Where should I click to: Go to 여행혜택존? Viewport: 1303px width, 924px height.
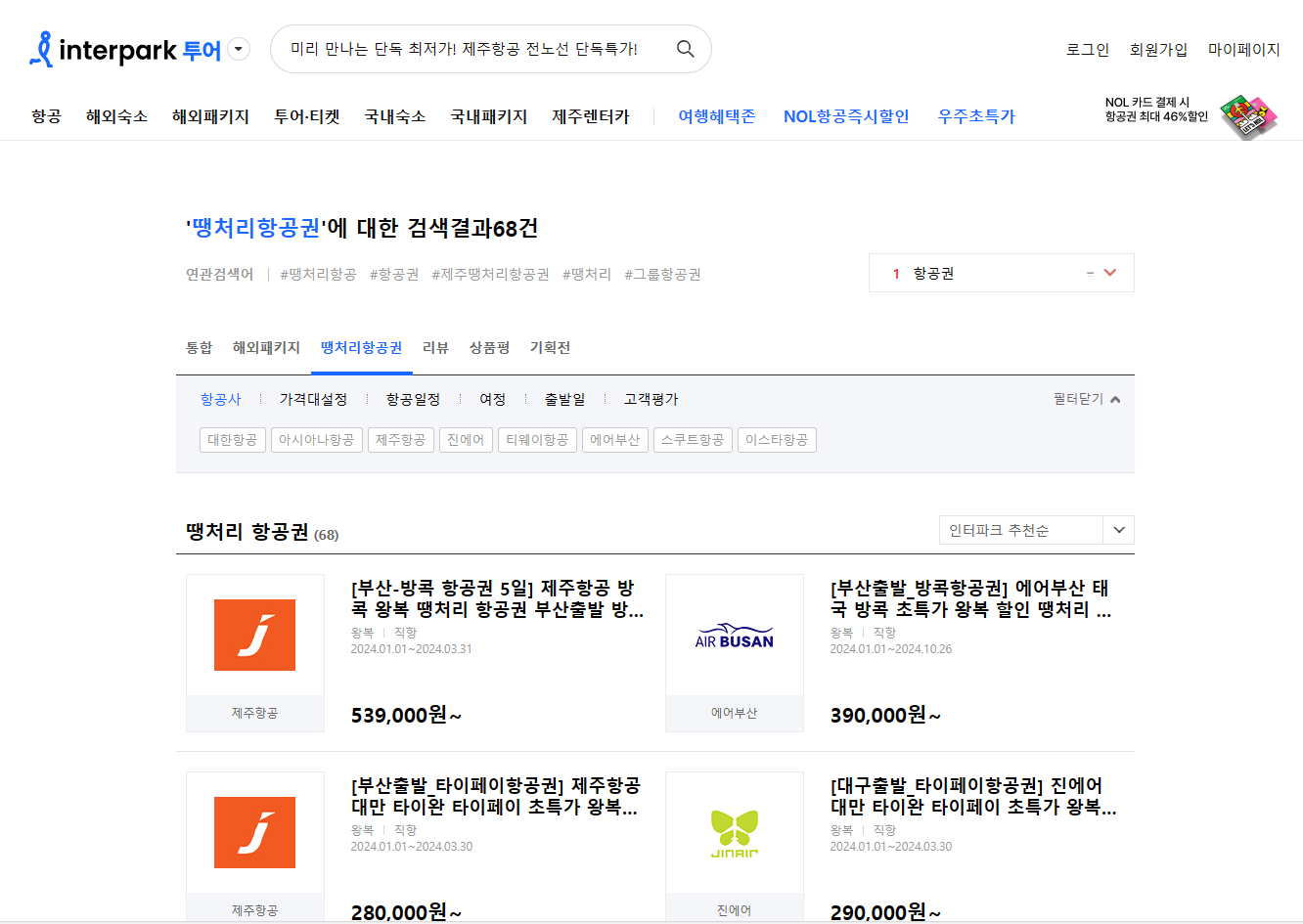click(717, 116)
